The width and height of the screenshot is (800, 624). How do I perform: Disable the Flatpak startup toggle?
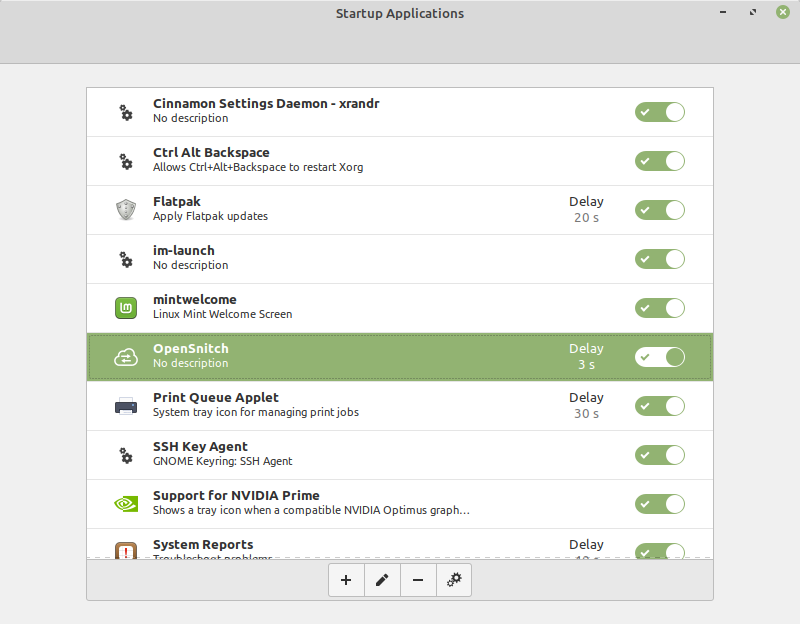click(659, 210)
